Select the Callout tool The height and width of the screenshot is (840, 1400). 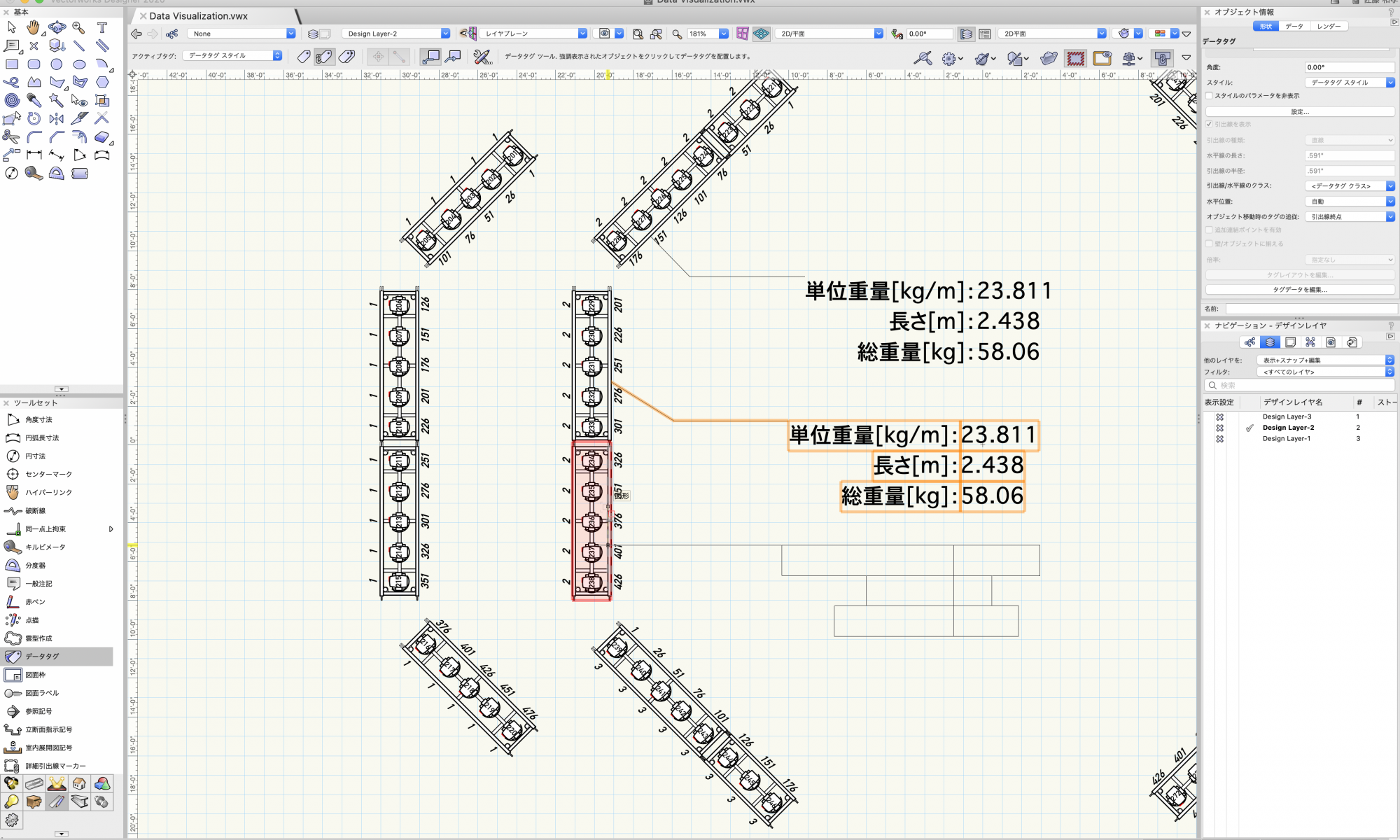pyautogui.click(x=11, y=45)
